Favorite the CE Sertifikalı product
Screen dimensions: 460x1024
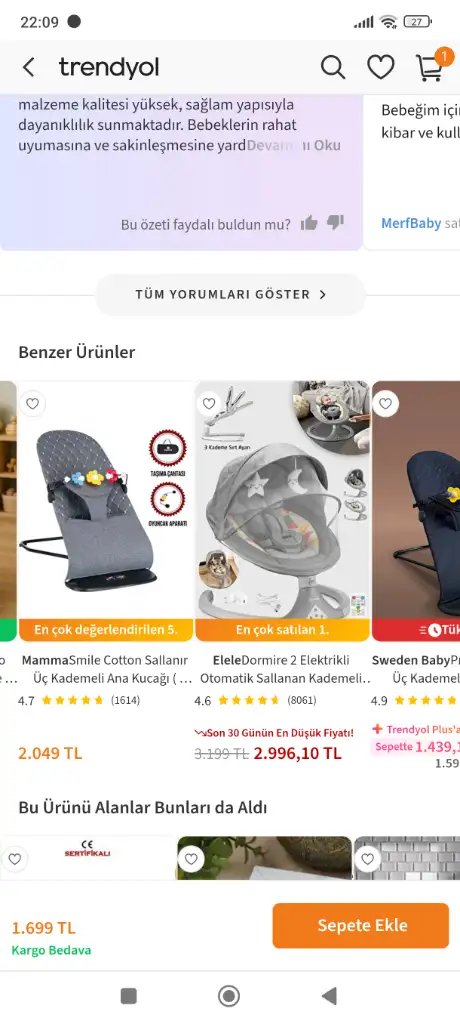point(14,858)
